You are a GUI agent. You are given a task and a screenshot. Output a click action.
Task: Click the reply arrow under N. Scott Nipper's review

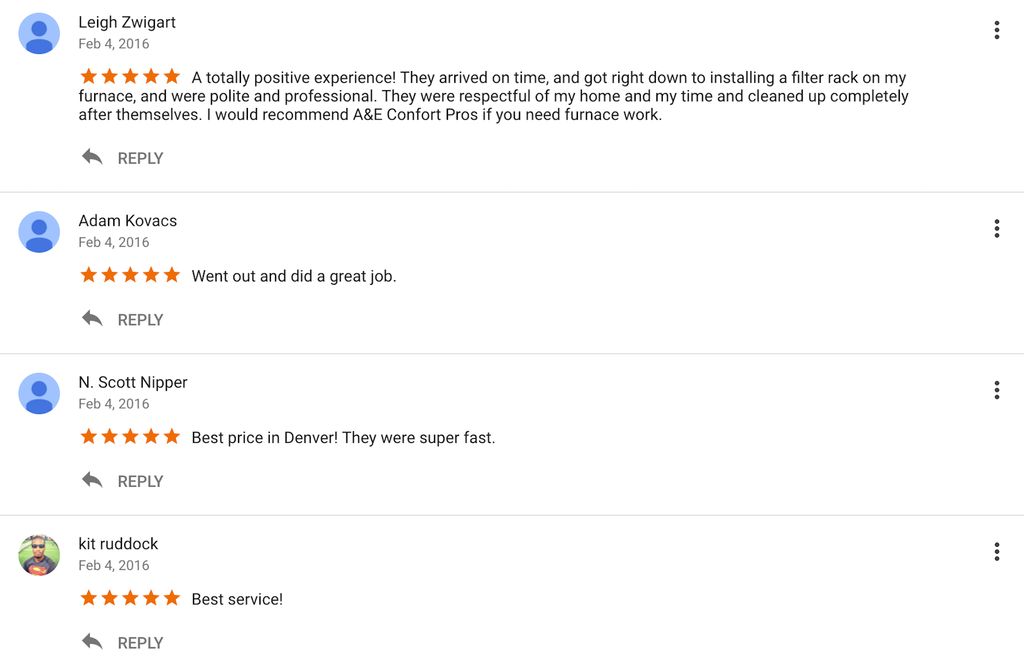click(91, 480)
